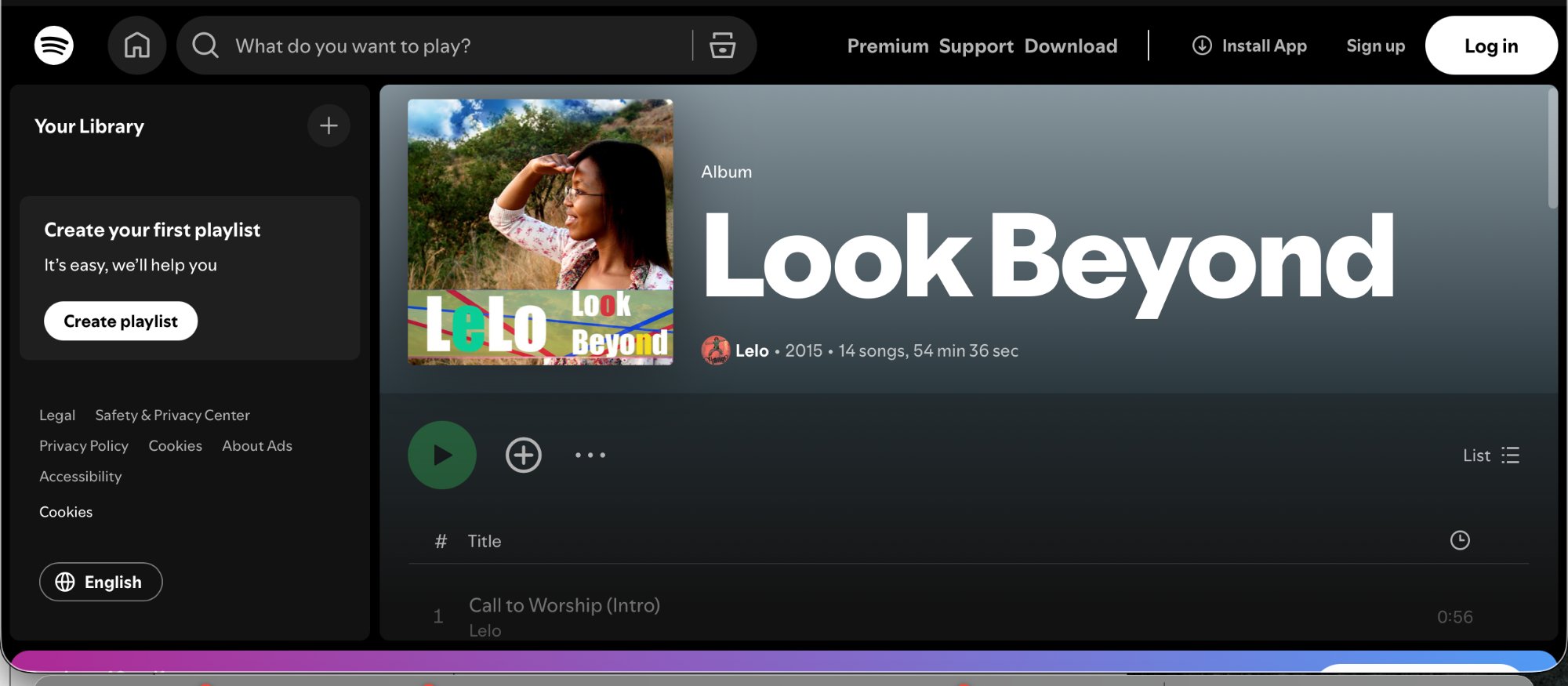Click the Sign up button

pyautogui.click(x=1375, y=45)
